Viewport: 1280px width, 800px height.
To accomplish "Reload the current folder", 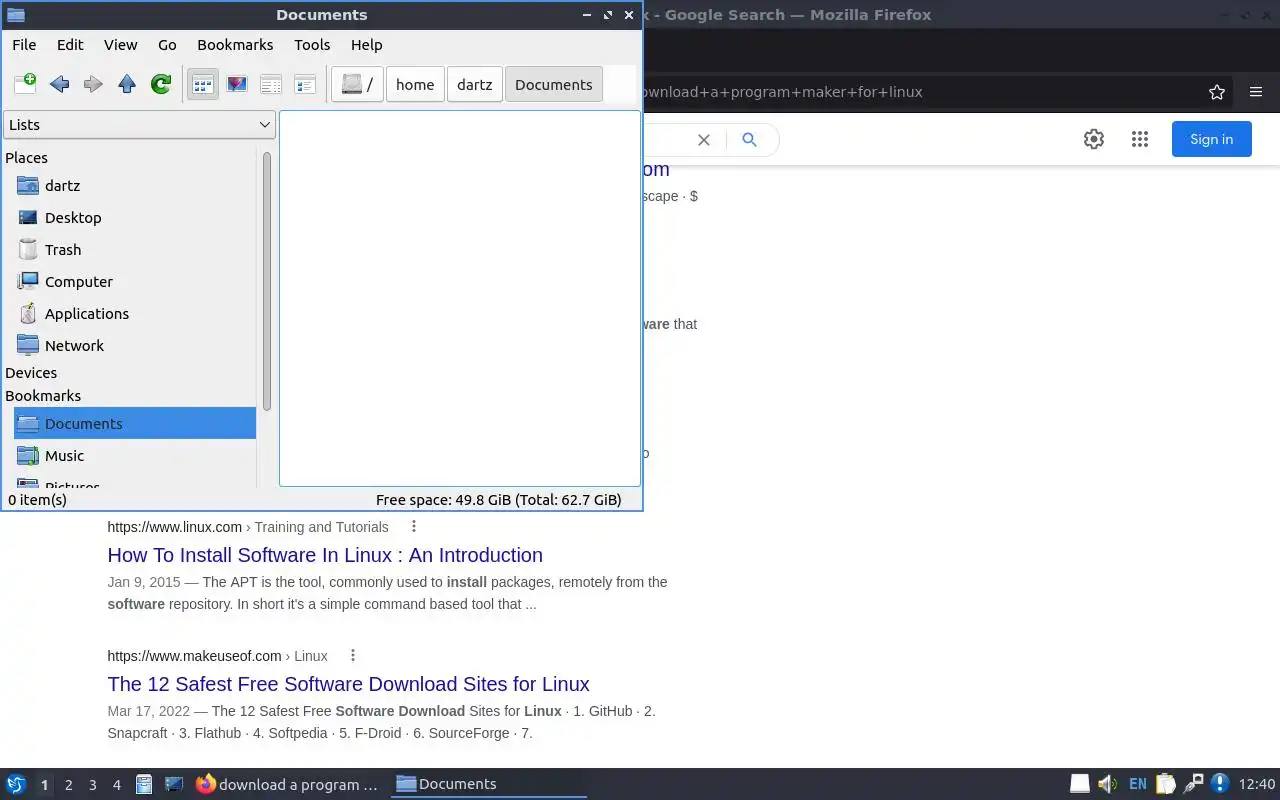I will point(161,84).
